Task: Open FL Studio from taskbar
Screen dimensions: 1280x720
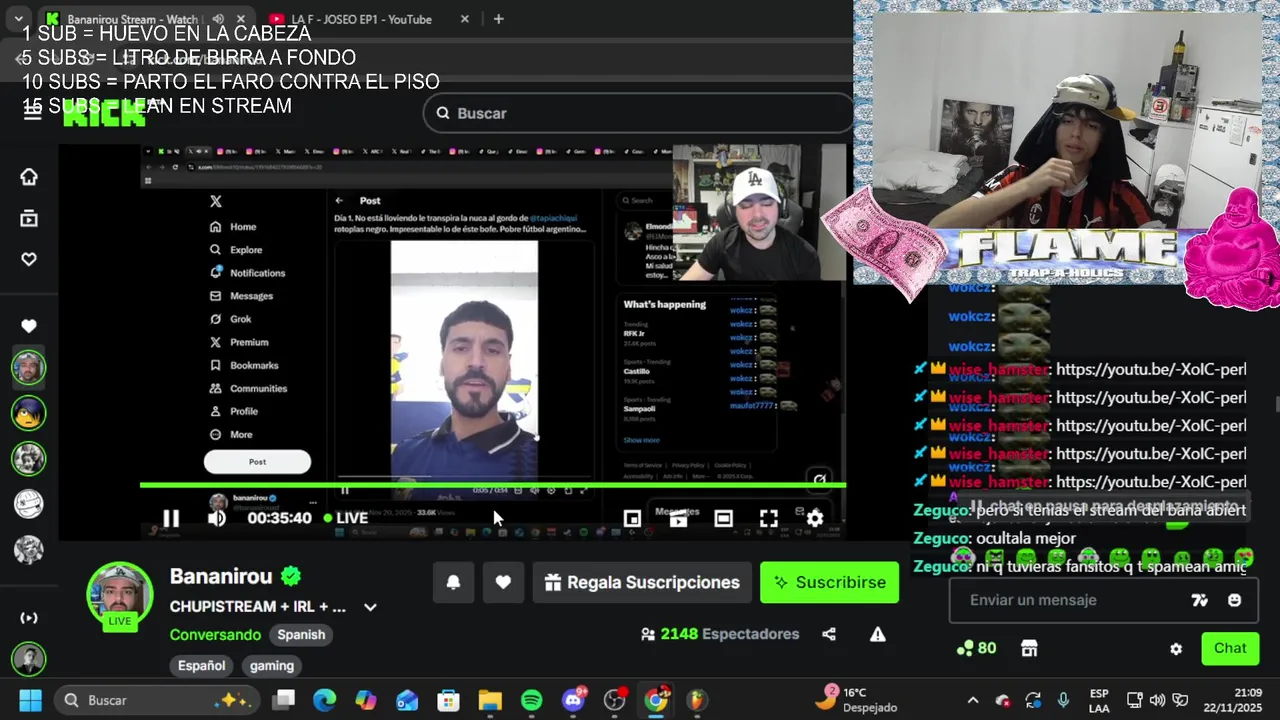Action: coord(697,700)
